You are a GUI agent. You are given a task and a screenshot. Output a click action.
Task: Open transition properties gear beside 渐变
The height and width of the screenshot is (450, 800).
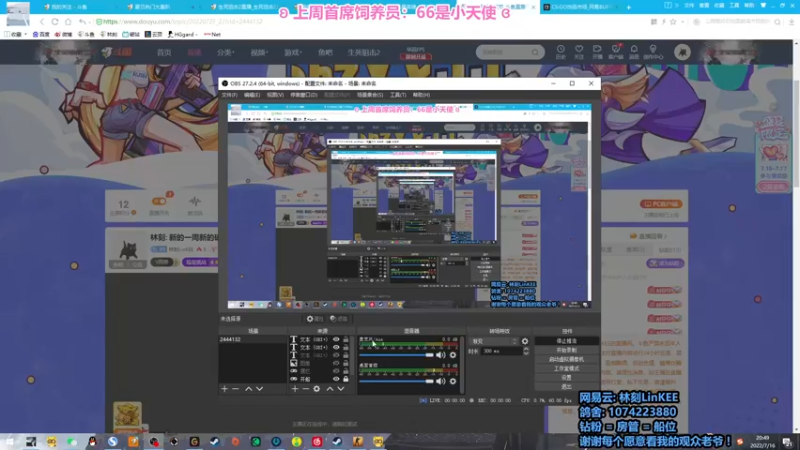point(525,341)
